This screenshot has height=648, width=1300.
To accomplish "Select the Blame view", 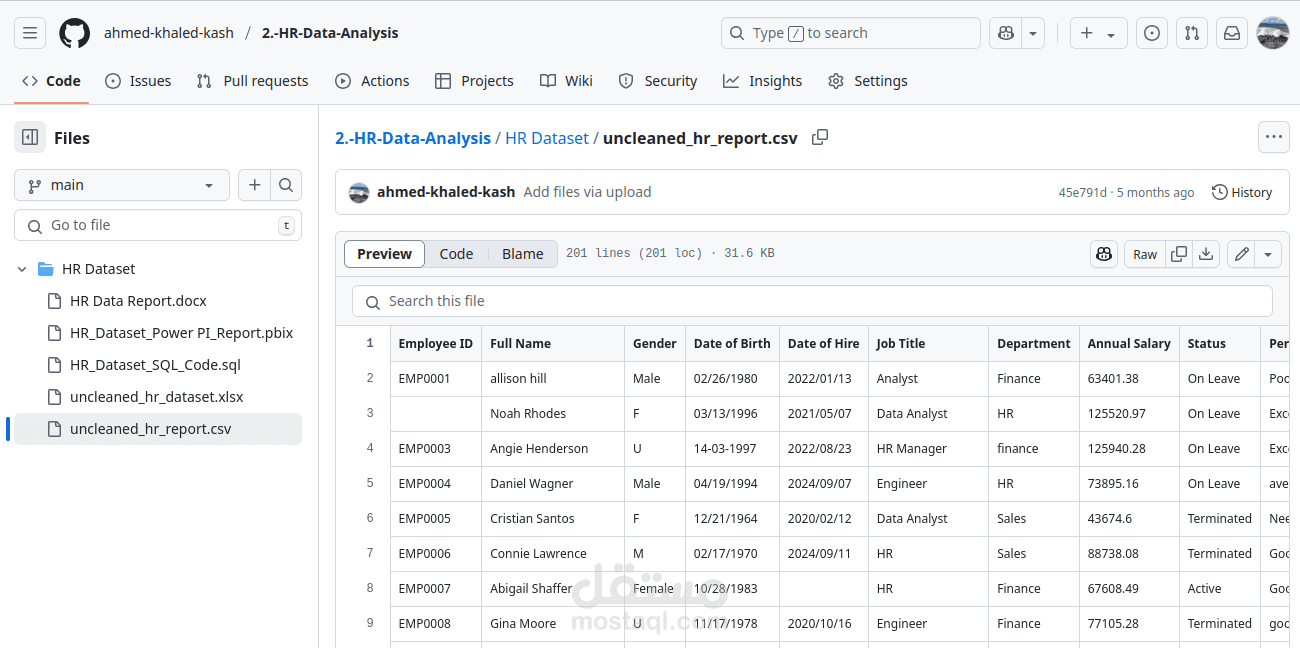I will click(x=522, y=253).
